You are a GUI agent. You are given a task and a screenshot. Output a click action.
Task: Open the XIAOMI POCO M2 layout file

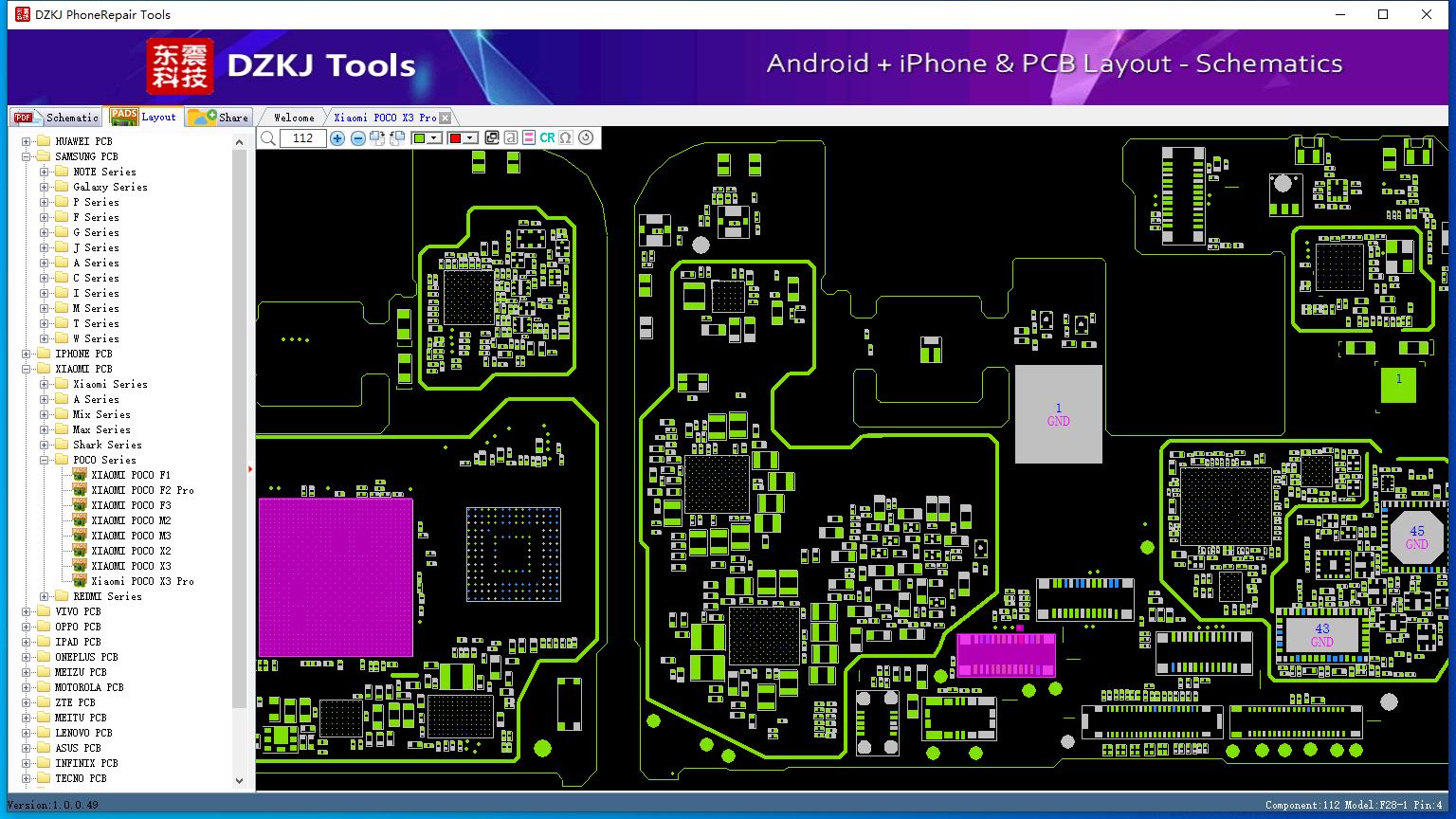[131, 520]
